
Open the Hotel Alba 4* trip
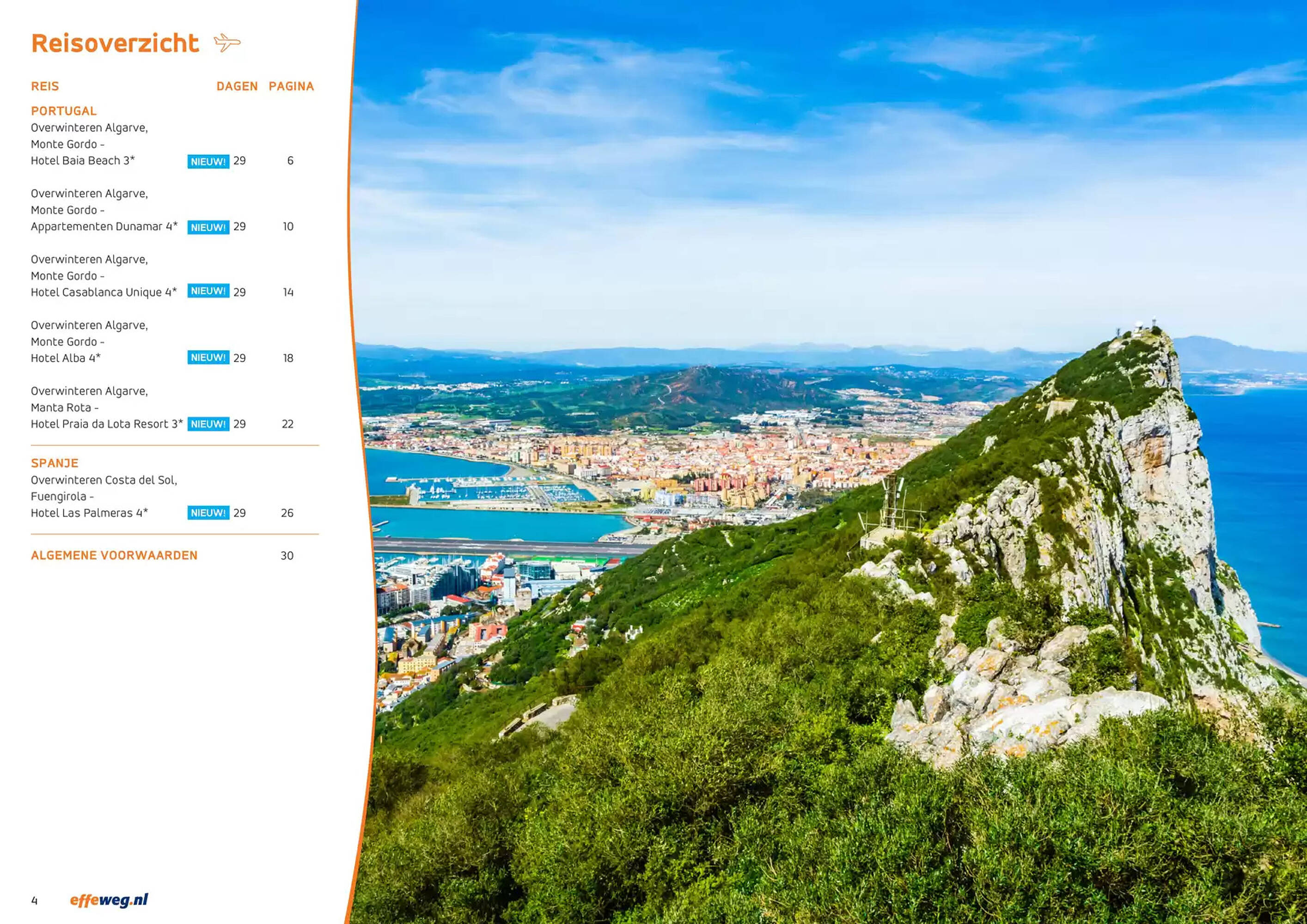click(66, 359)
